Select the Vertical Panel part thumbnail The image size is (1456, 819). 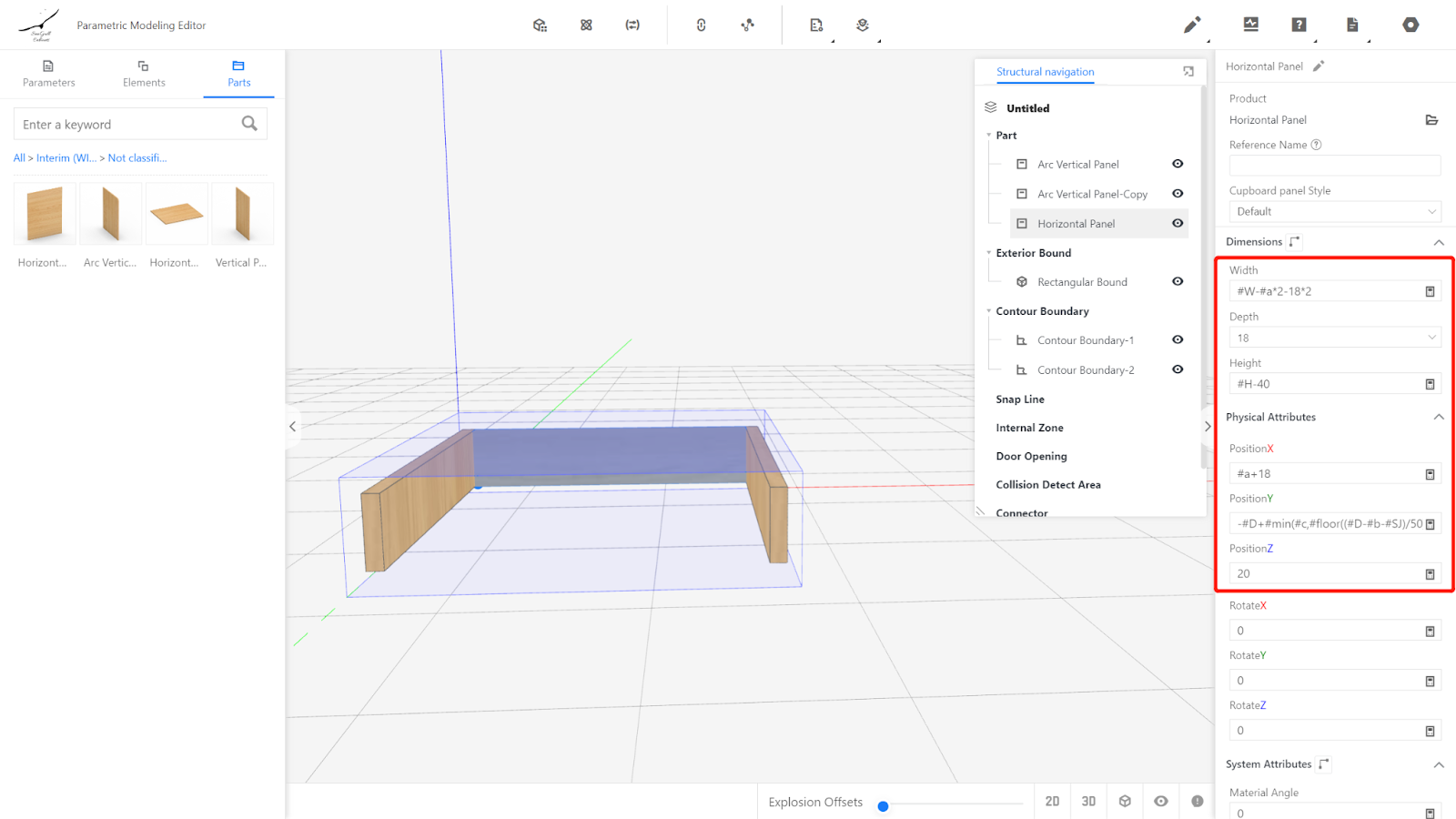(242, 215)
